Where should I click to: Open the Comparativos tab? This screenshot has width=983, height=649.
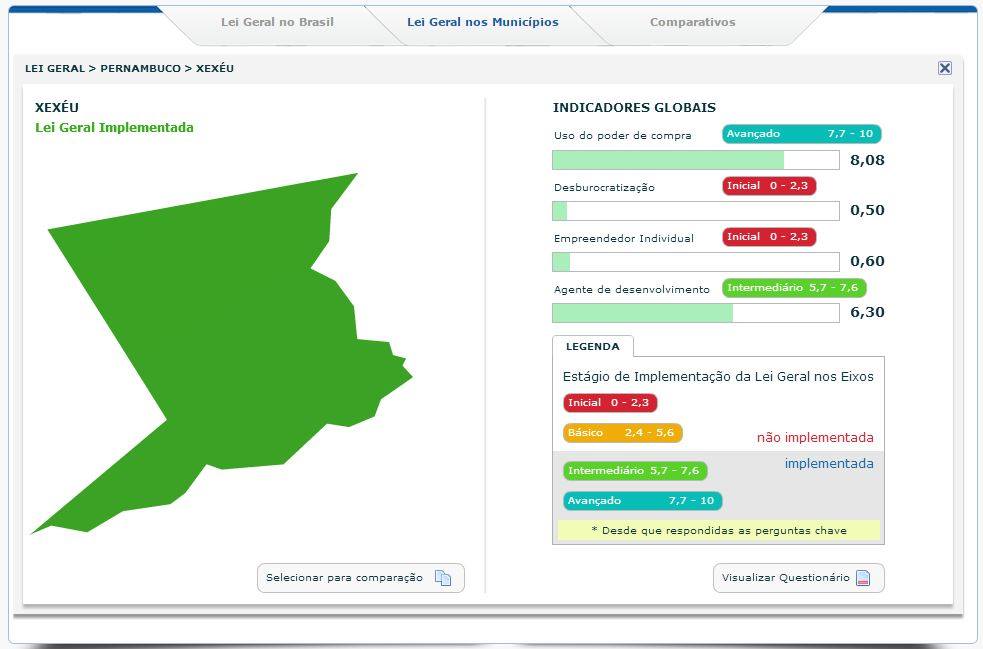pyautogui.click(x=692, y=22)
